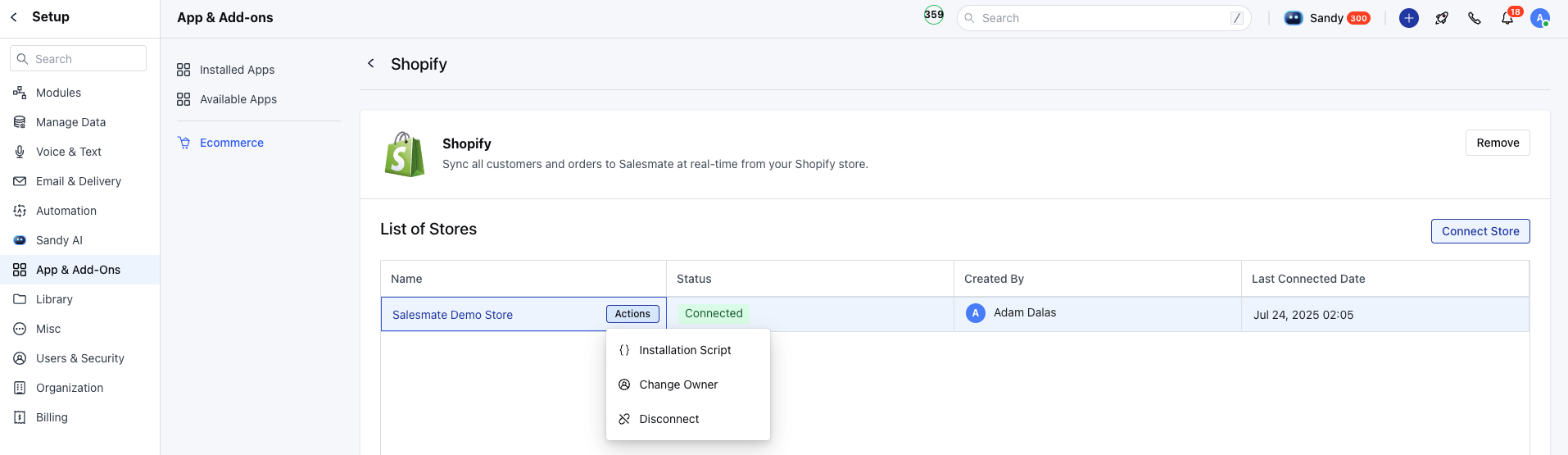1568x455 pixels.
Task: Open the Salesmate Demo Store link
Action: 452,315
